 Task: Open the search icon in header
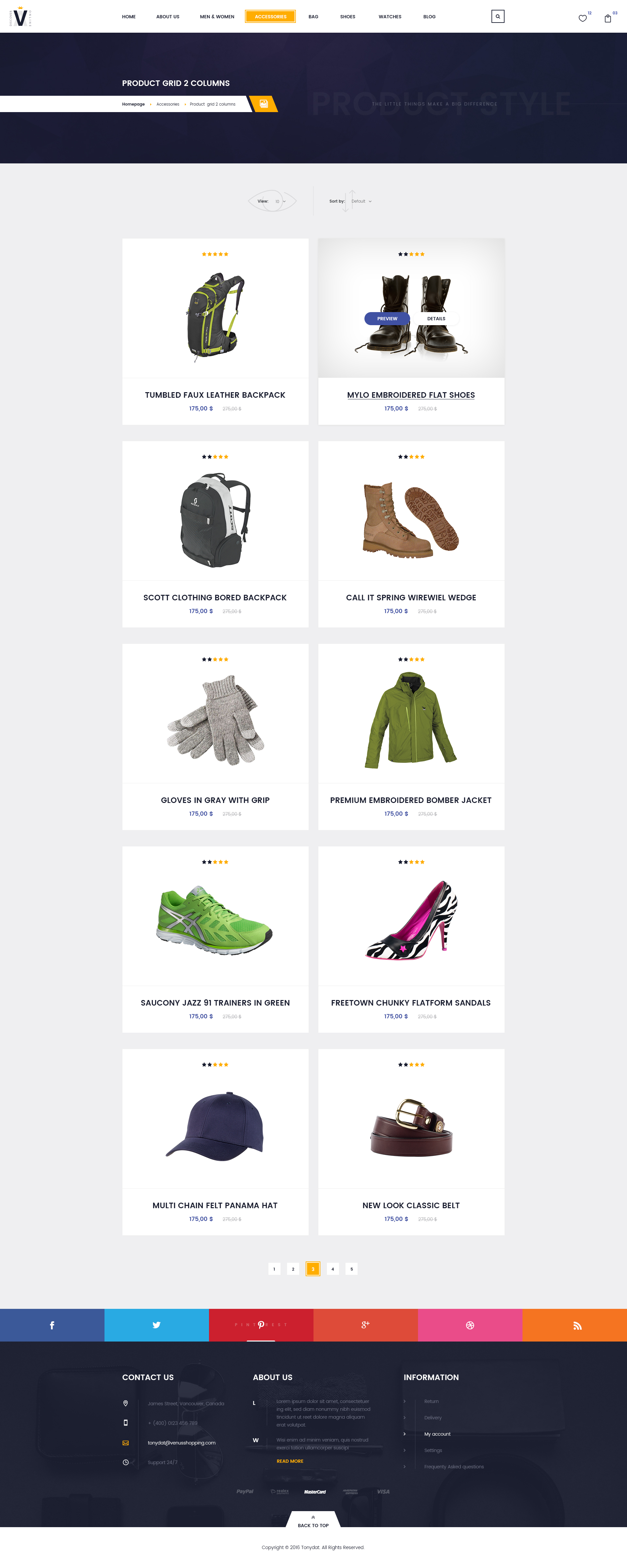click(x=497, y=16)
